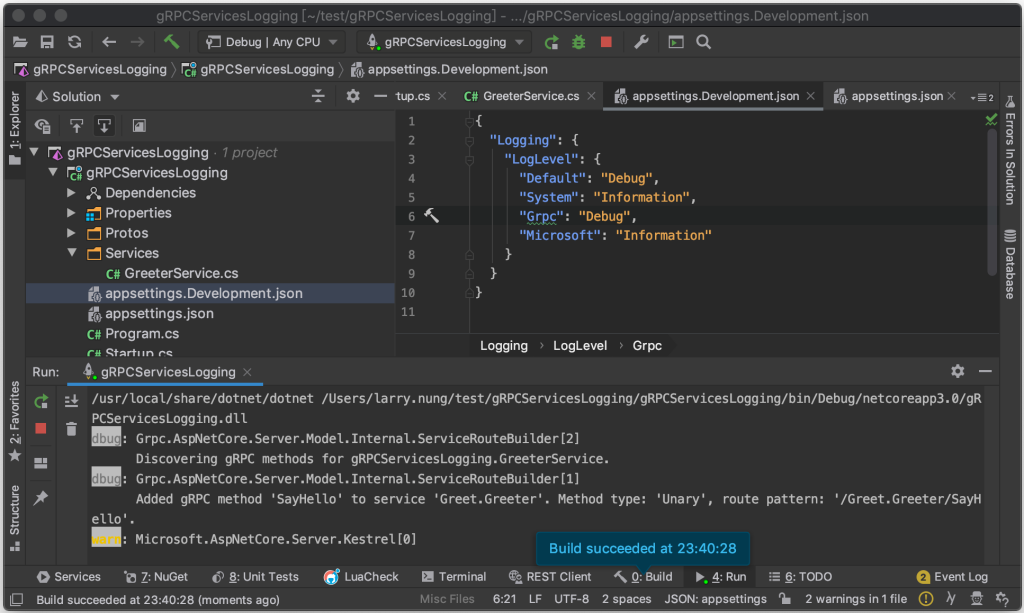Collapse the gRPCServicesLogging solution root node

[34, 152]
